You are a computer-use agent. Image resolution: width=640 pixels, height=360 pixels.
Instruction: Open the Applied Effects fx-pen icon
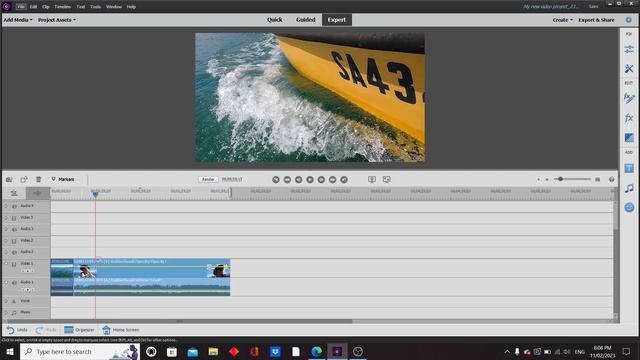(x=629, y=98)
